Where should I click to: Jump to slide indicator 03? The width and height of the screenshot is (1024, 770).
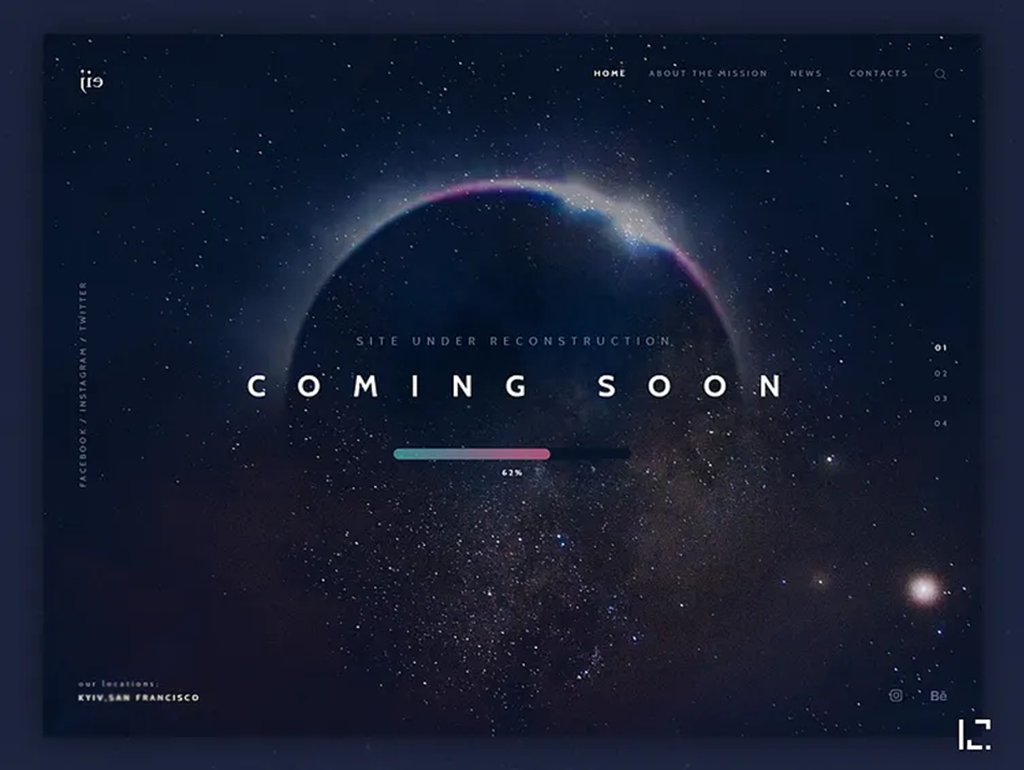tap(940, 399)
